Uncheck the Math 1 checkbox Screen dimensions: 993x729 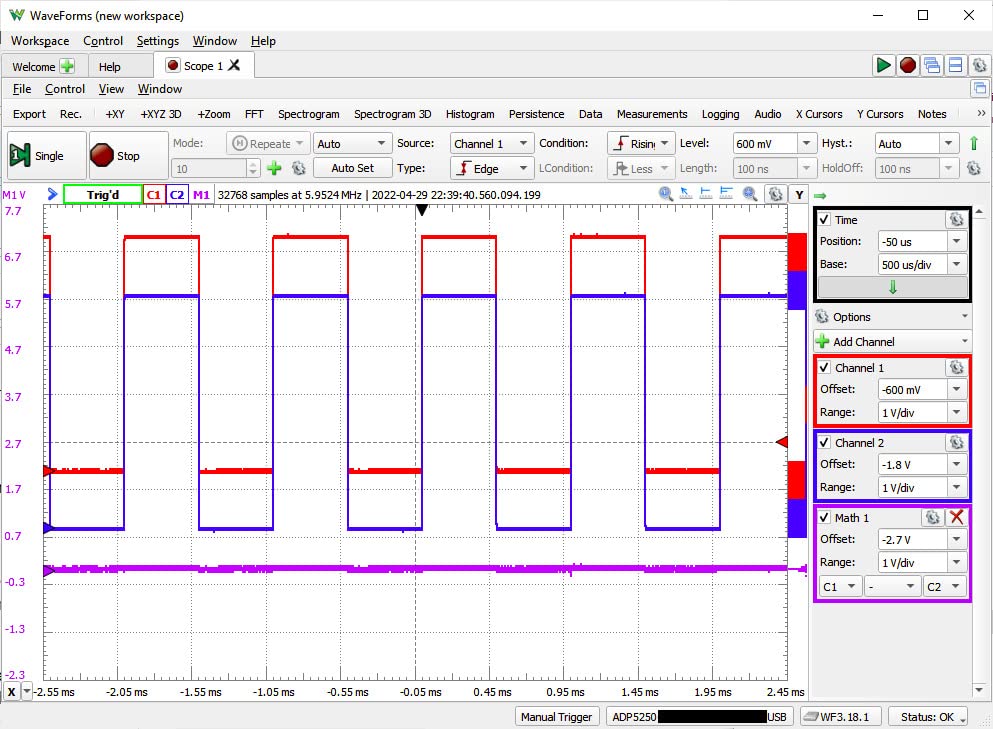click(x=825, y=517)
